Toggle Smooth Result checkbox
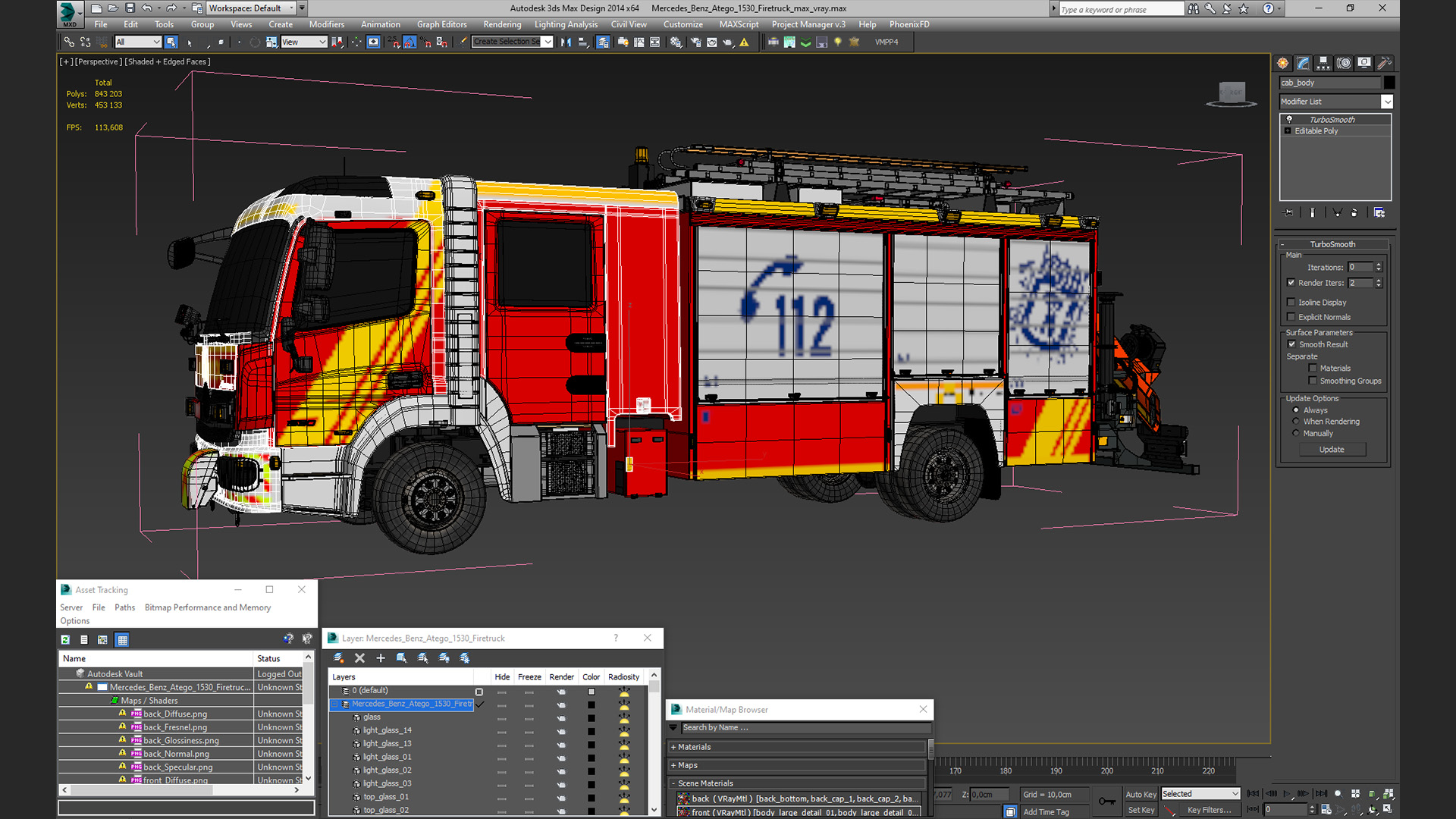Viewport: 1456px width, 819px height. point(1292,344)
